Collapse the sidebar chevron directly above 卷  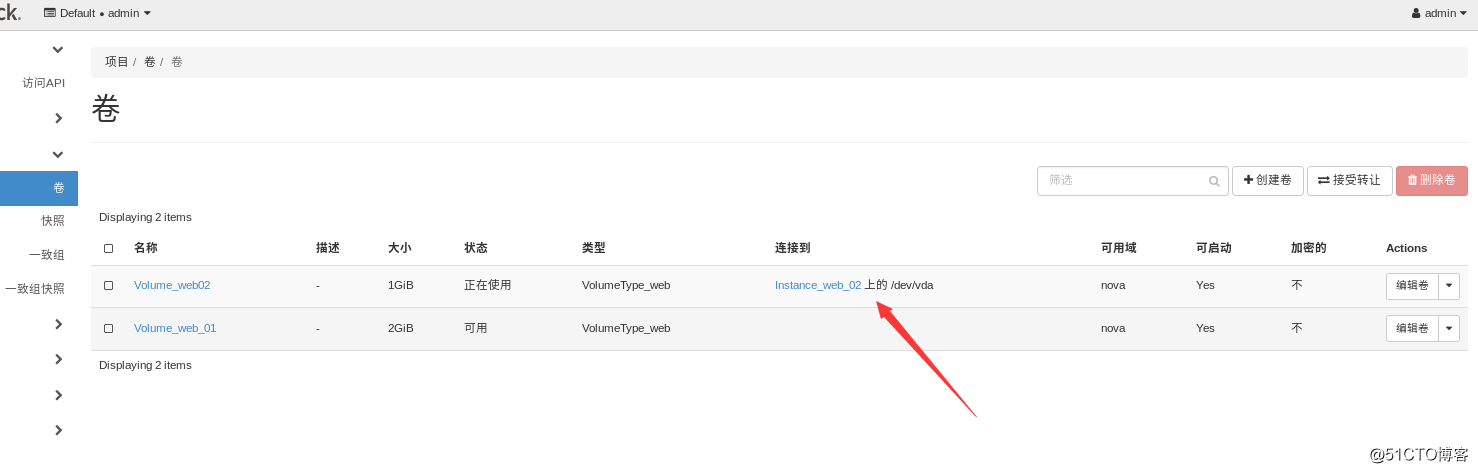point(58,154)
